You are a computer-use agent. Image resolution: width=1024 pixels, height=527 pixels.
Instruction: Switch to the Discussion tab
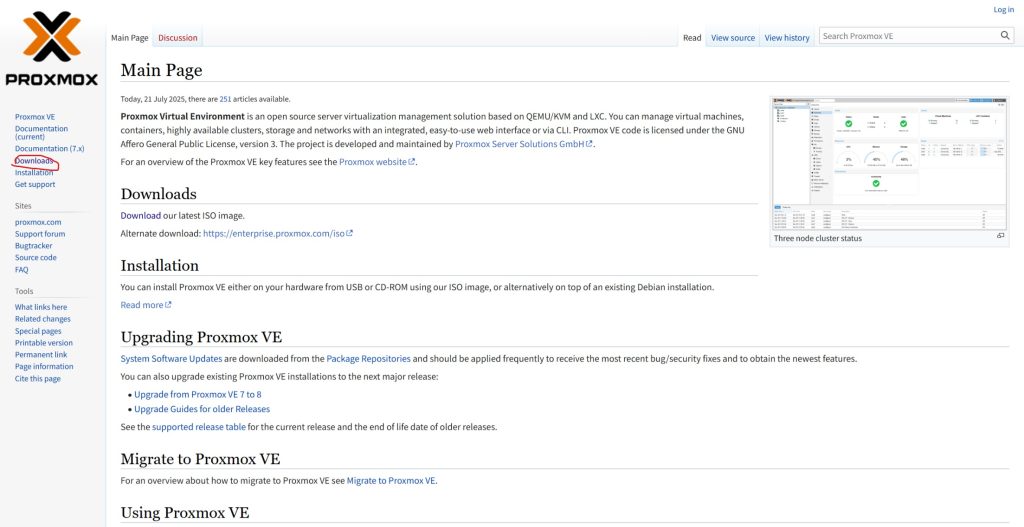(178, 38)
